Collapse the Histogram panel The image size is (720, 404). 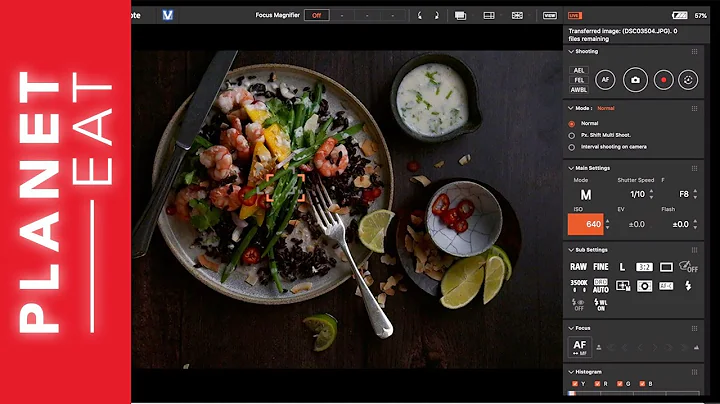571,372
